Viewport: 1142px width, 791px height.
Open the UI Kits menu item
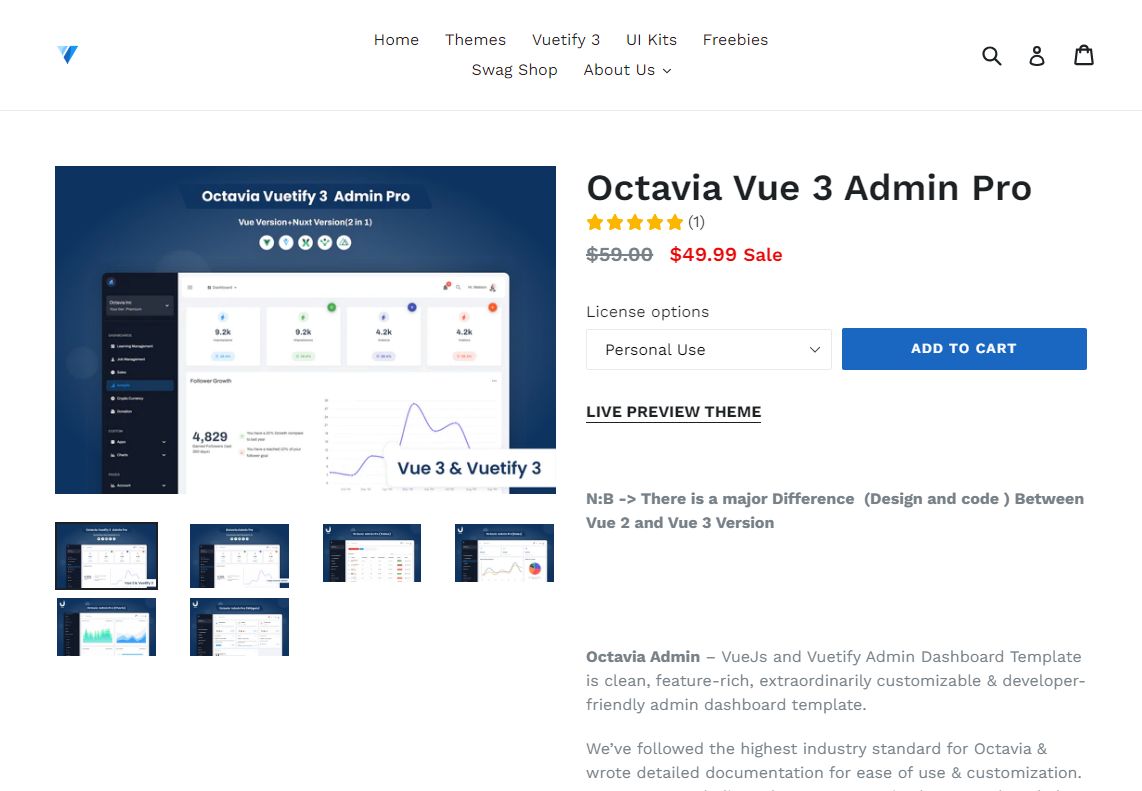click(x=651, y=40)
